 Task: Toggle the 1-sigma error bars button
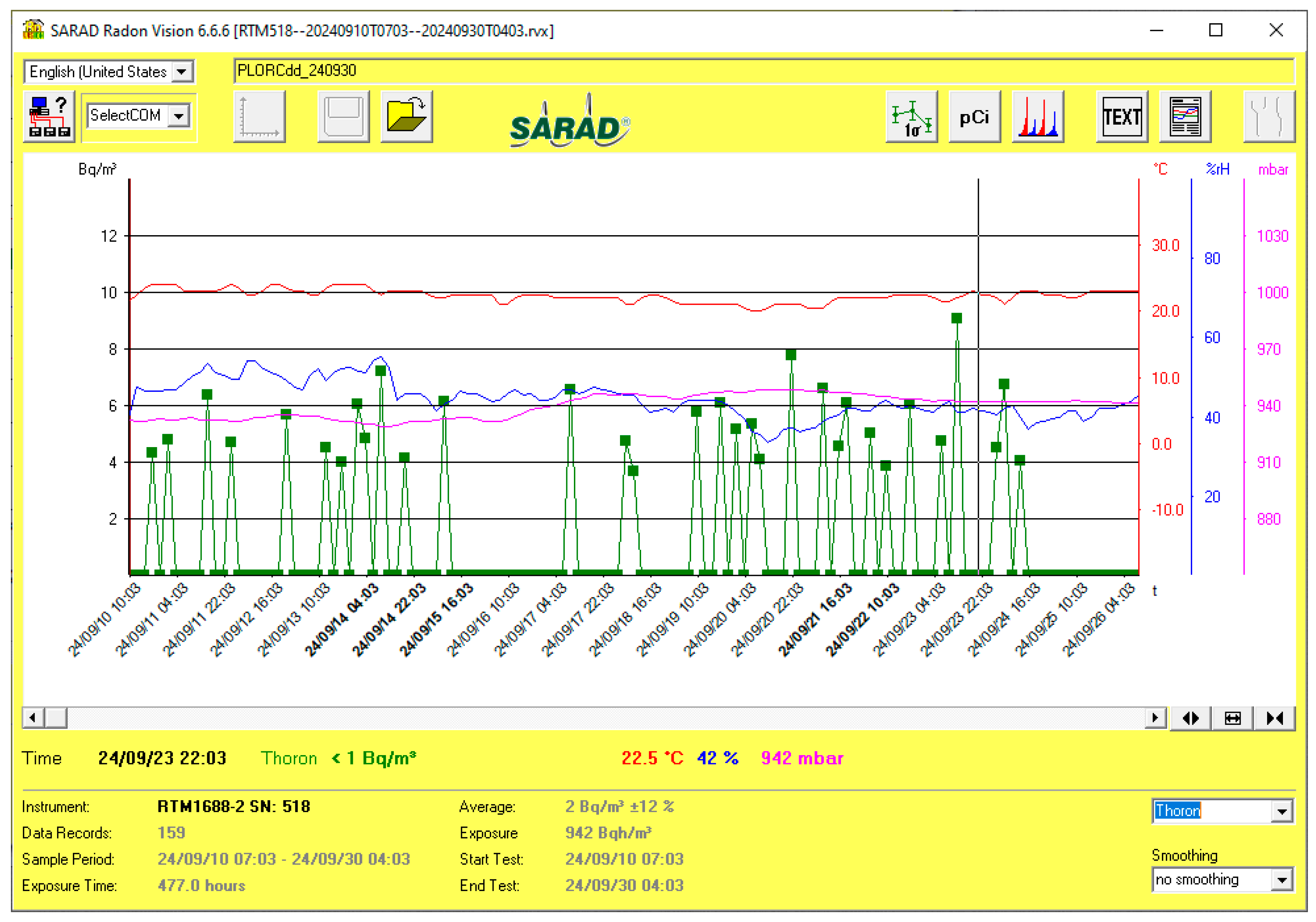911,117
